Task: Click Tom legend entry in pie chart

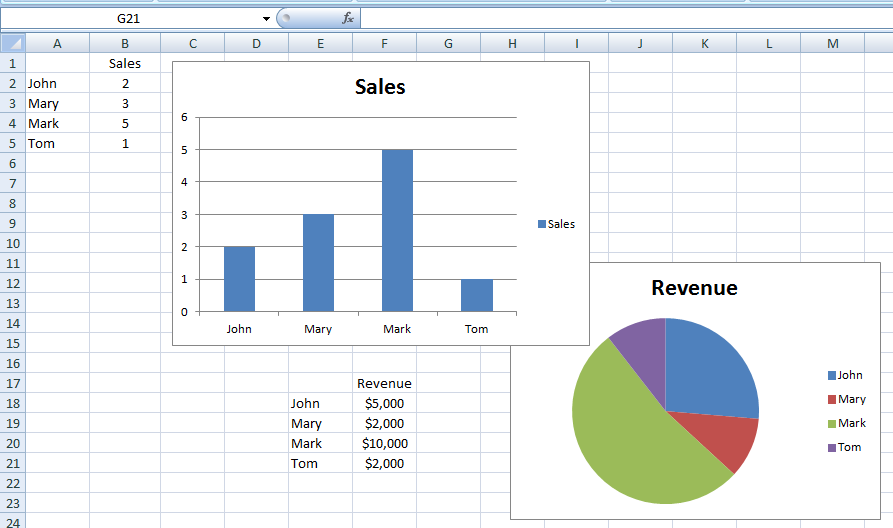Action: [845, 447]
